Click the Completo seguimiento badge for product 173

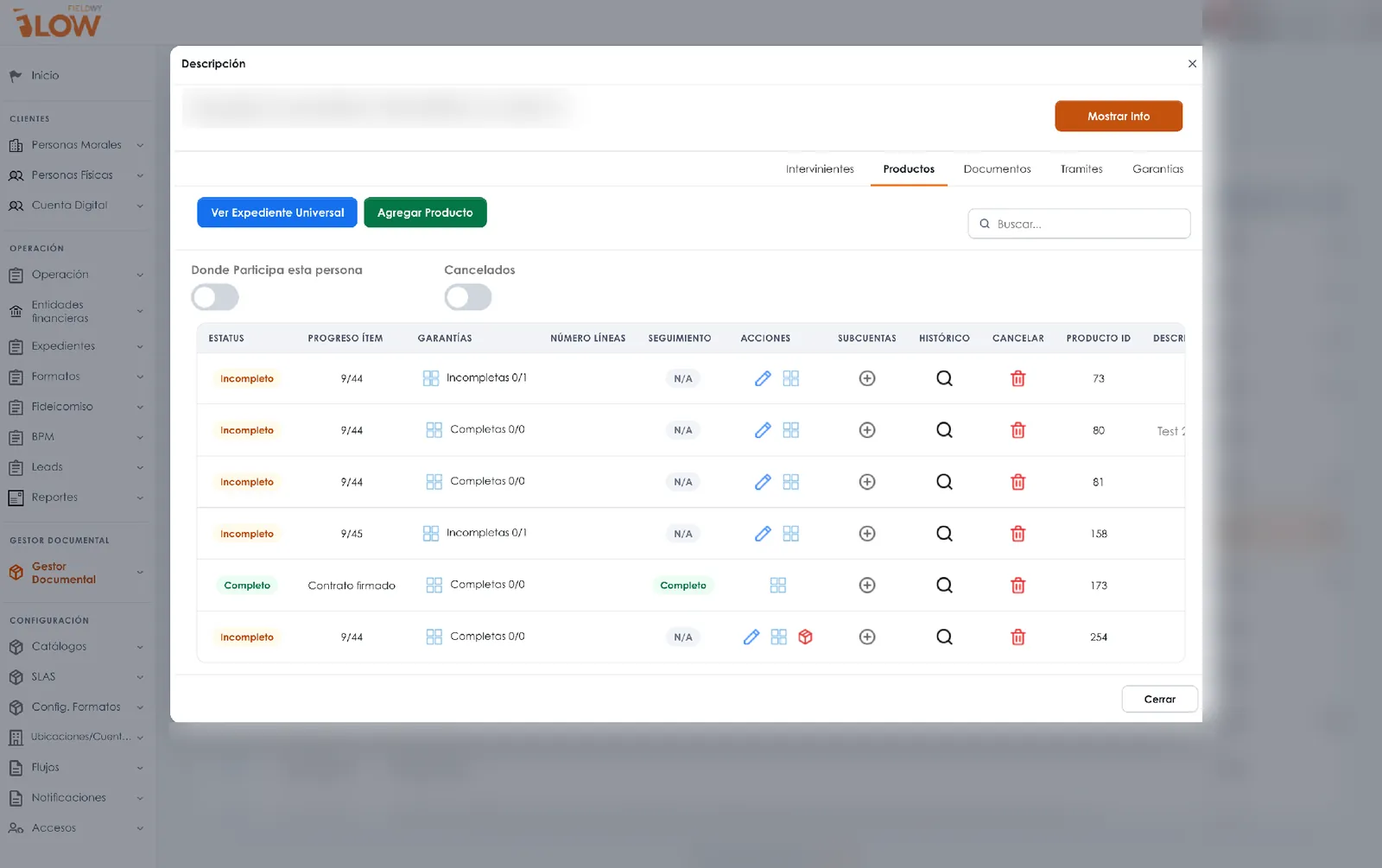(x=683, y=586)
